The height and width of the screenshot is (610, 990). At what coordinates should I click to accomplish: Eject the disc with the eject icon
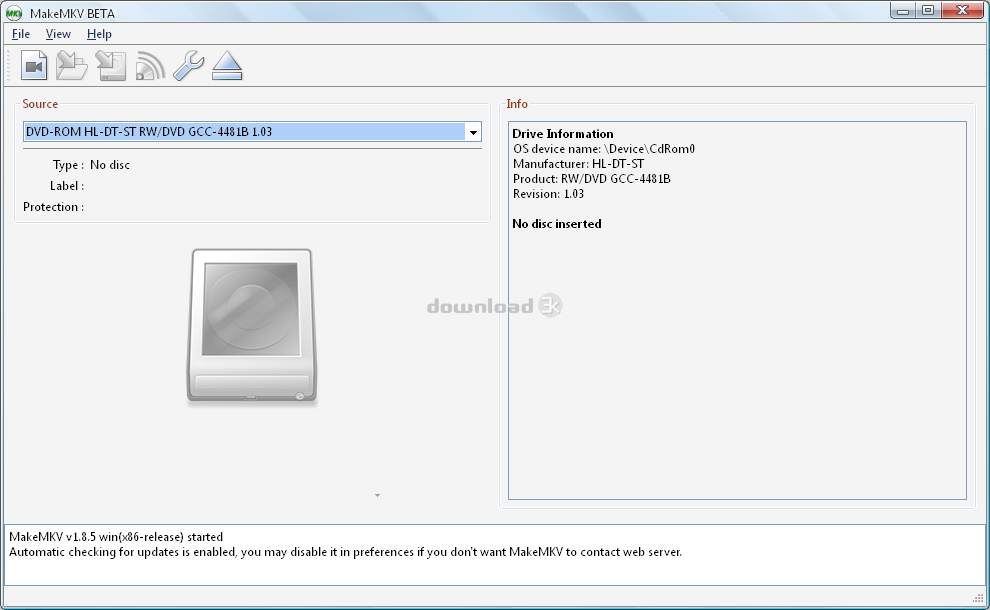point(227,66)
